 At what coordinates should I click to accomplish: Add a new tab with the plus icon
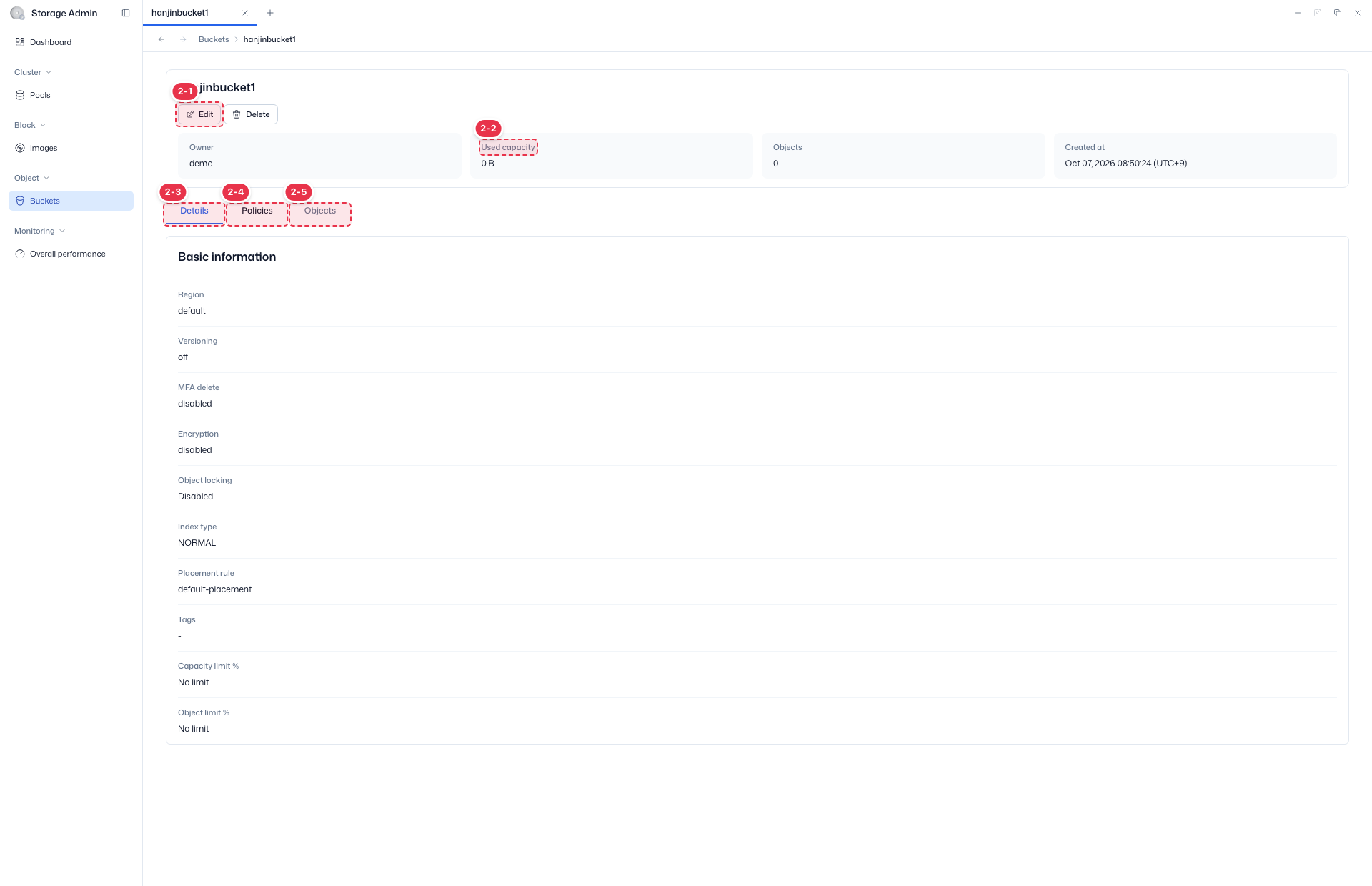pyautogui.click(x=270, y=13)
